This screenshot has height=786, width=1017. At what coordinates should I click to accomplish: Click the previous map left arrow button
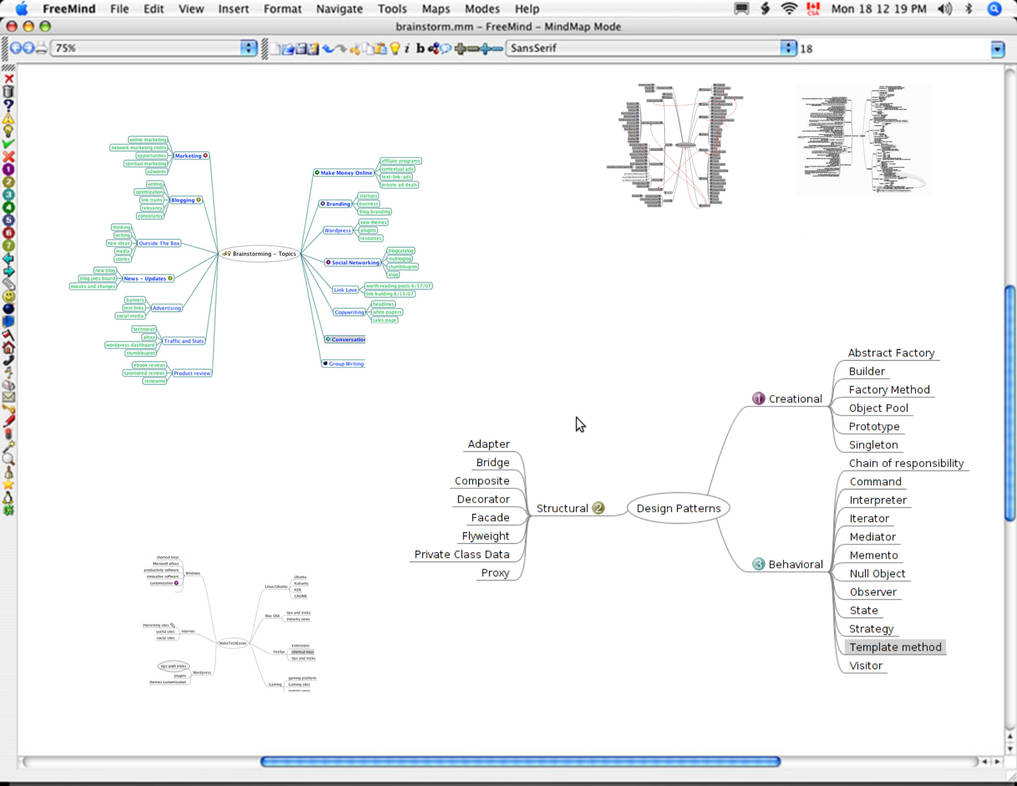coord(16,48)
